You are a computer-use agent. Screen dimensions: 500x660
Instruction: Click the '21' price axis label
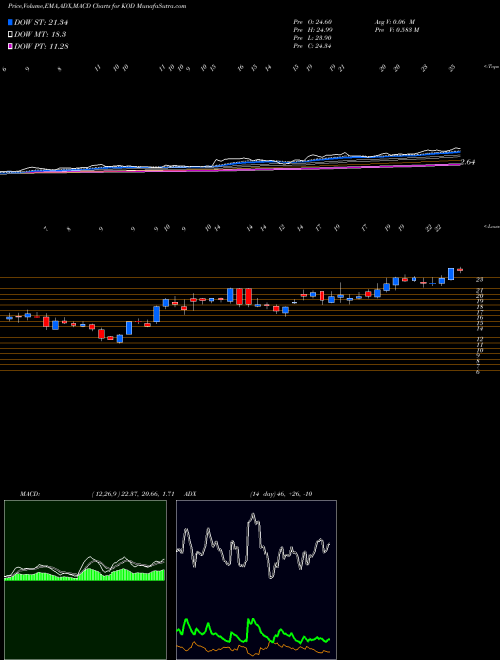coord(479,290)
